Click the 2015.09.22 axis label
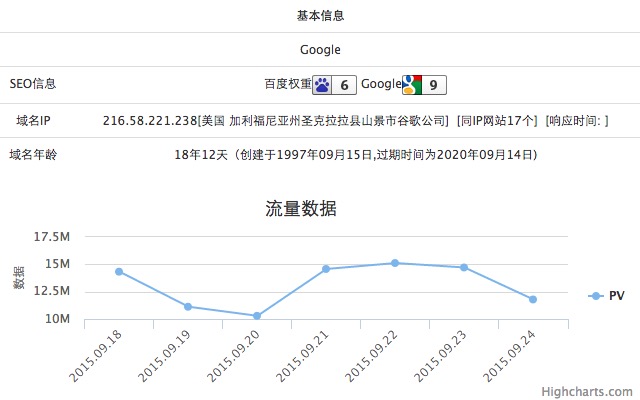 371,357
